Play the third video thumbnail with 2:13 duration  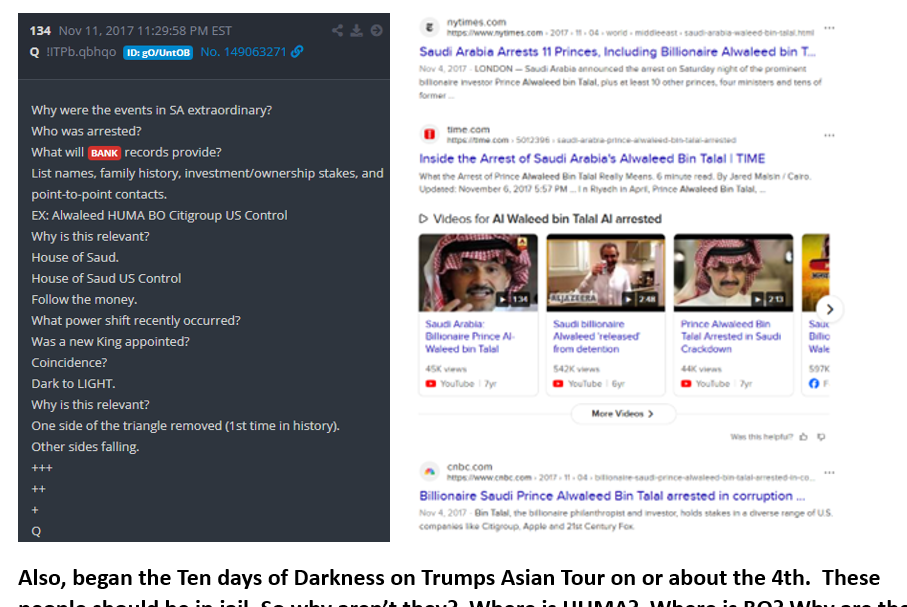tap(733, 273)
